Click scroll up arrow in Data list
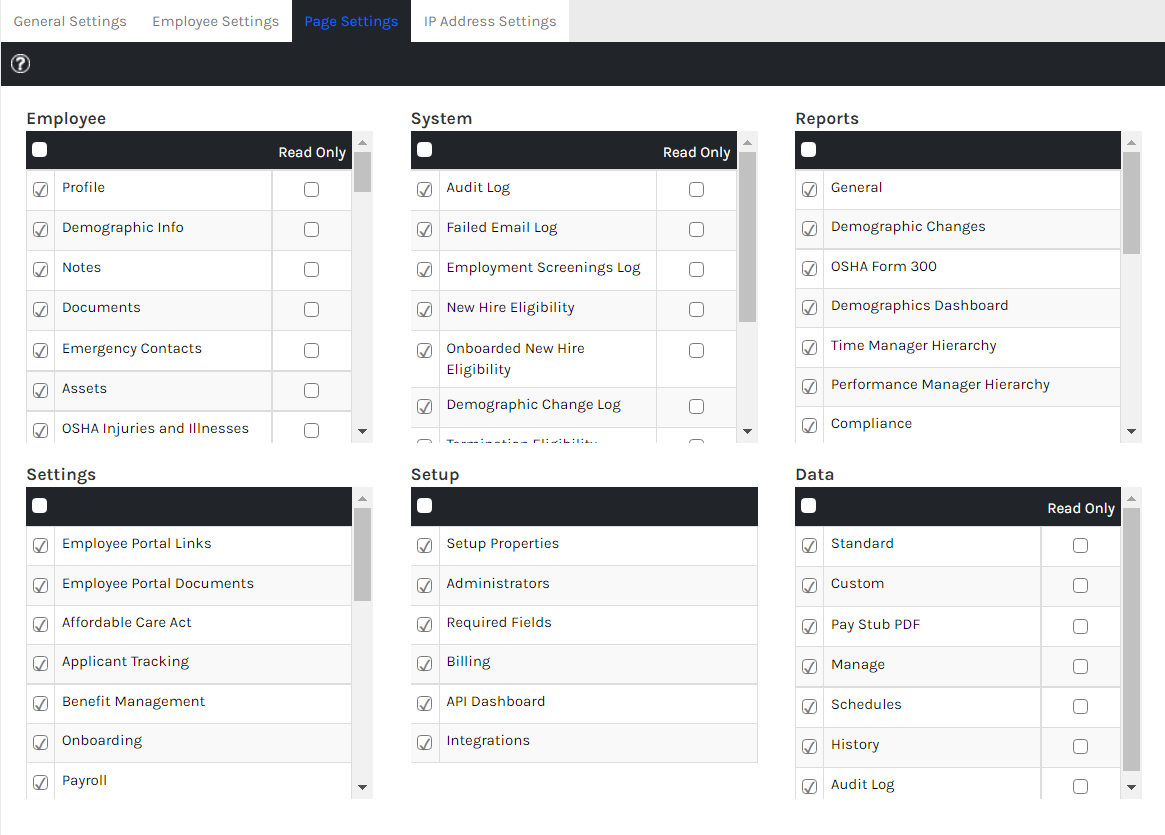Viewport: 1165px width, 835px height. click(x=1132, y=498)
